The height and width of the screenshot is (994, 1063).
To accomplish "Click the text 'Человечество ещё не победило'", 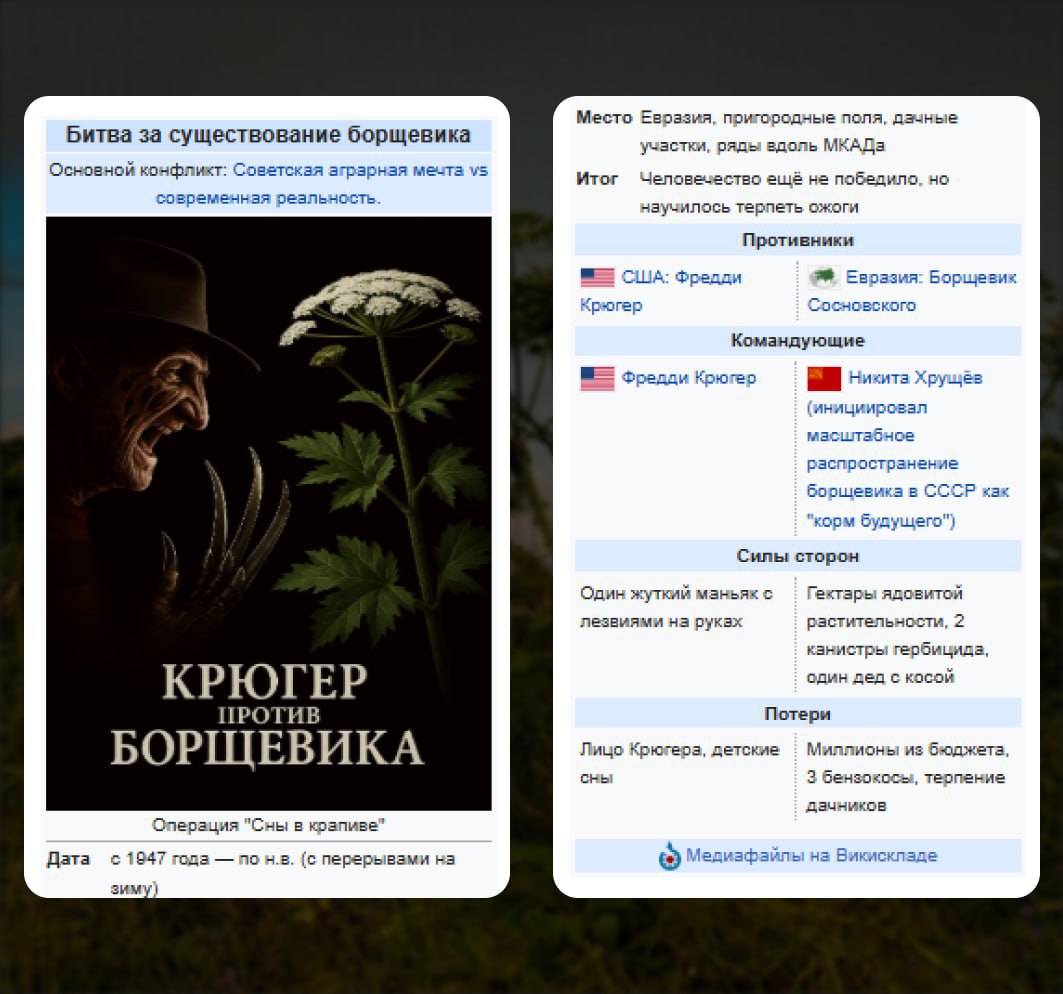I will (781, 179).
